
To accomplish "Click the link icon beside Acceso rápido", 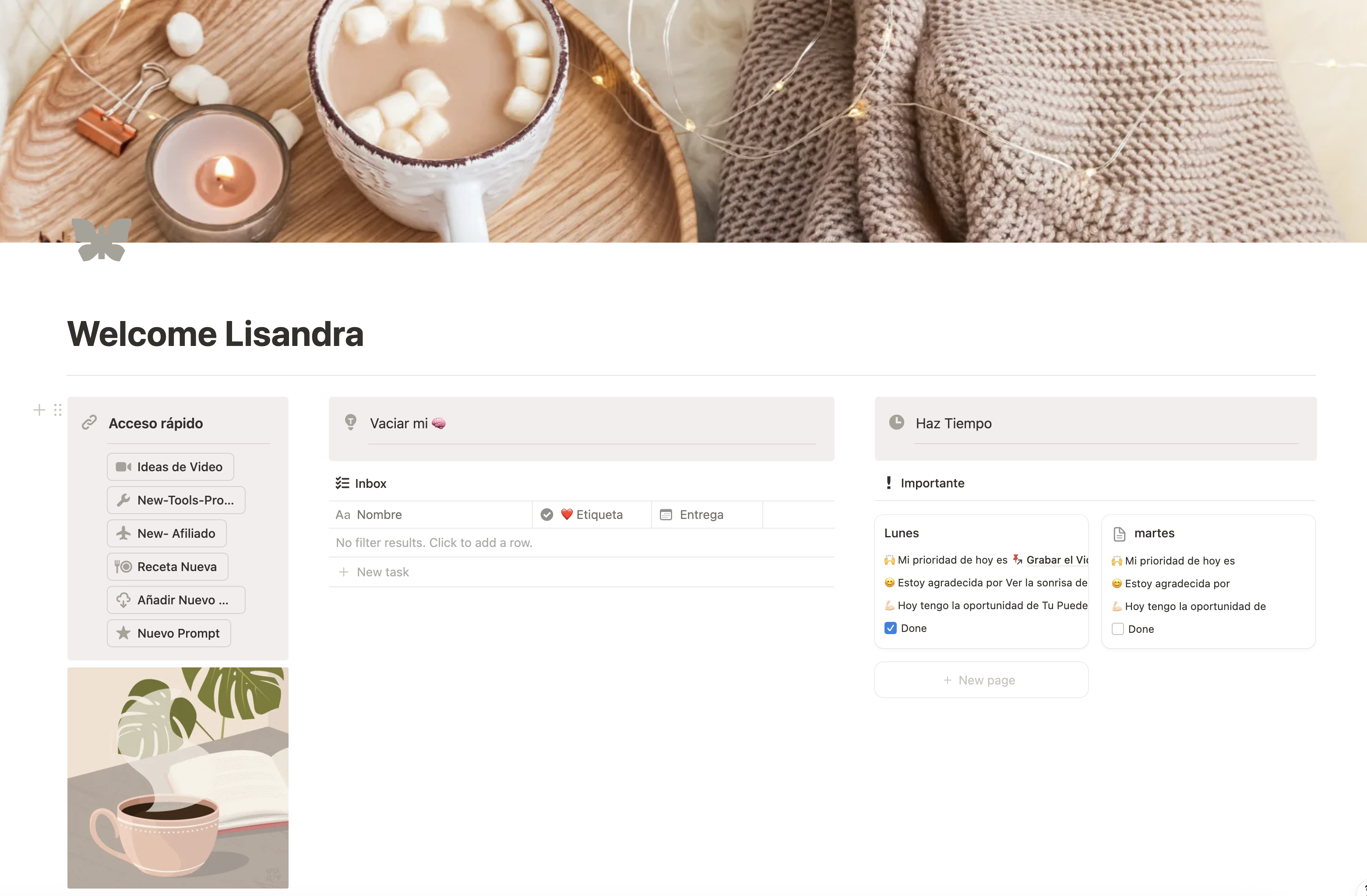I will click(89, 423).
